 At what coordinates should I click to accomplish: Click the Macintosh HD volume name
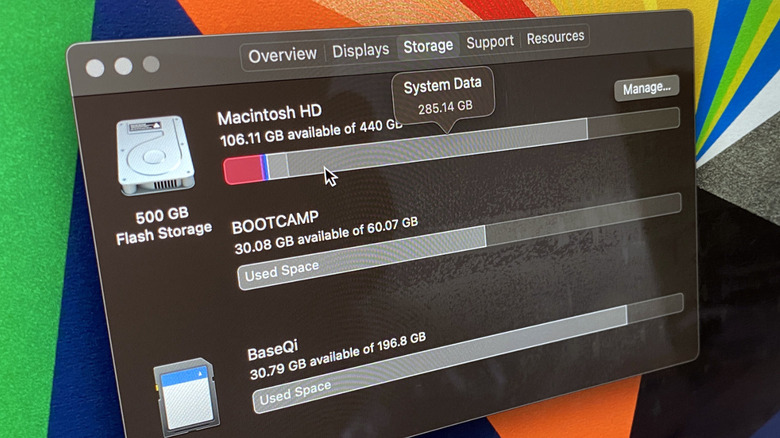270,115
